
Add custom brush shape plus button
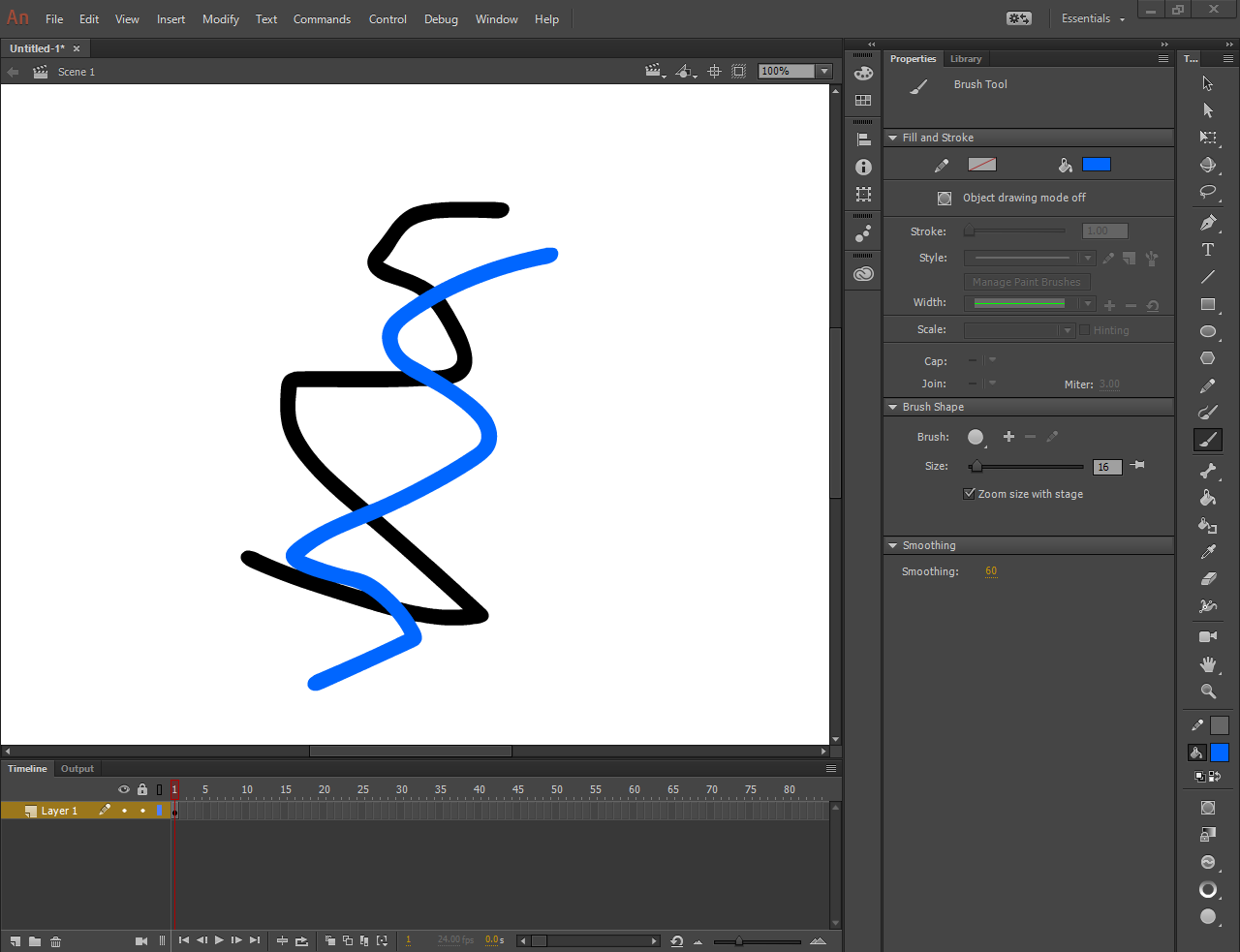point(1008,437)
